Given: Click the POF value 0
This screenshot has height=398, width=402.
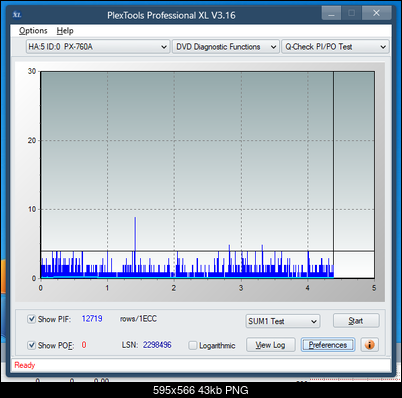Looking at the screenshot, I should [x=84, y=345].
